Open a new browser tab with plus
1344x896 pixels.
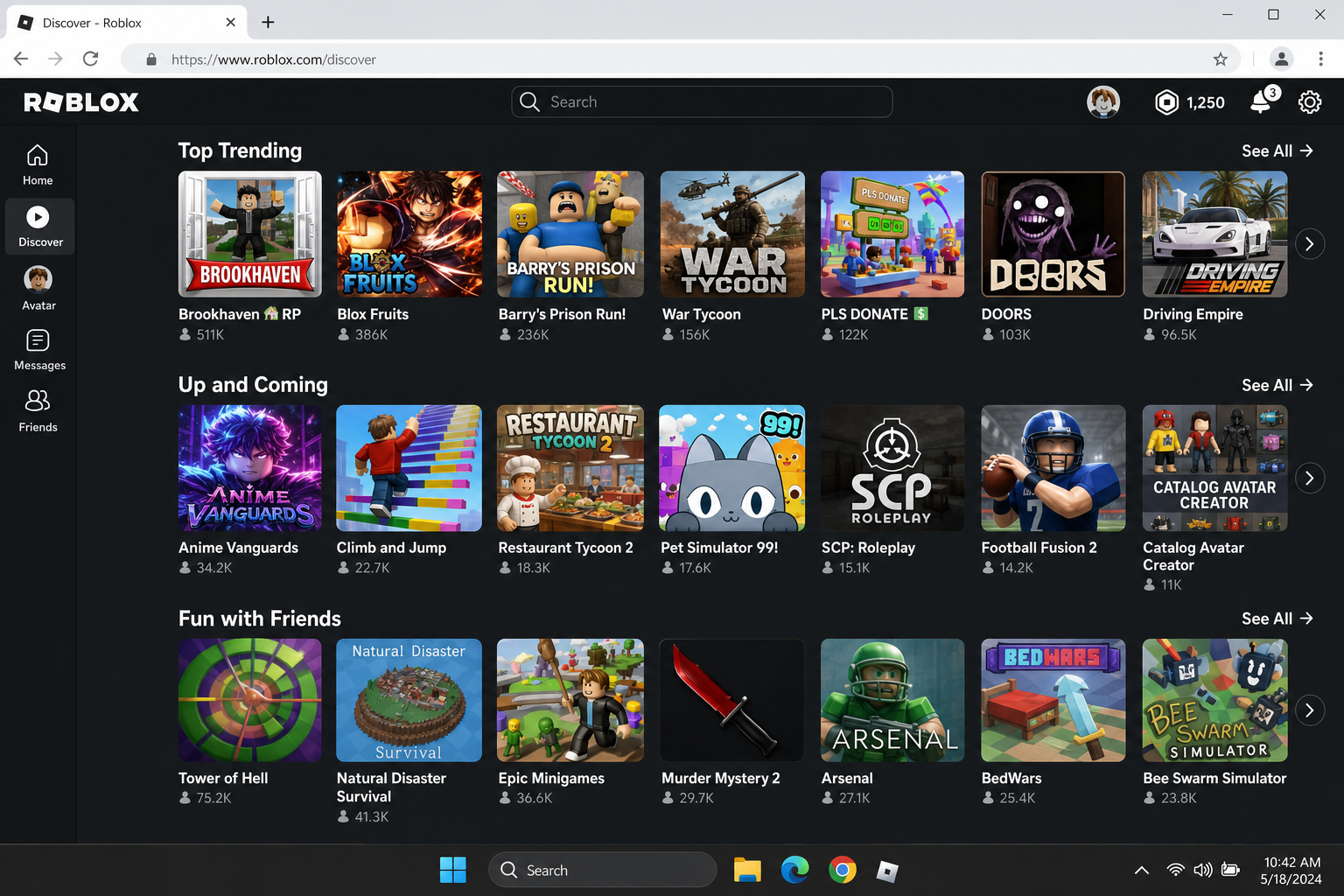tap(268, 23)
